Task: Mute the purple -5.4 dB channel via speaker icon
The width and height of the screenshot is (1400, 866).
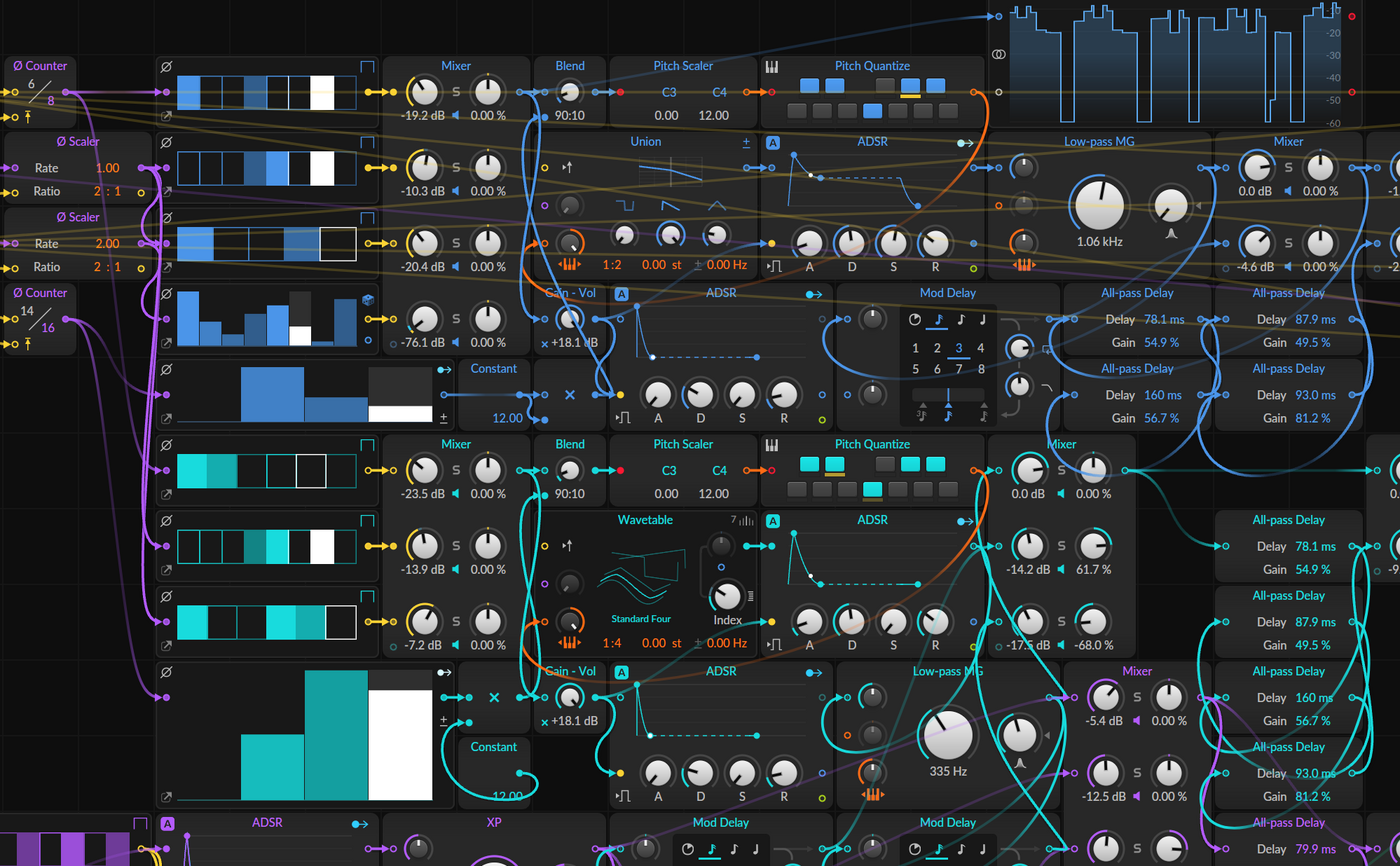Action: click(1137, 720)
